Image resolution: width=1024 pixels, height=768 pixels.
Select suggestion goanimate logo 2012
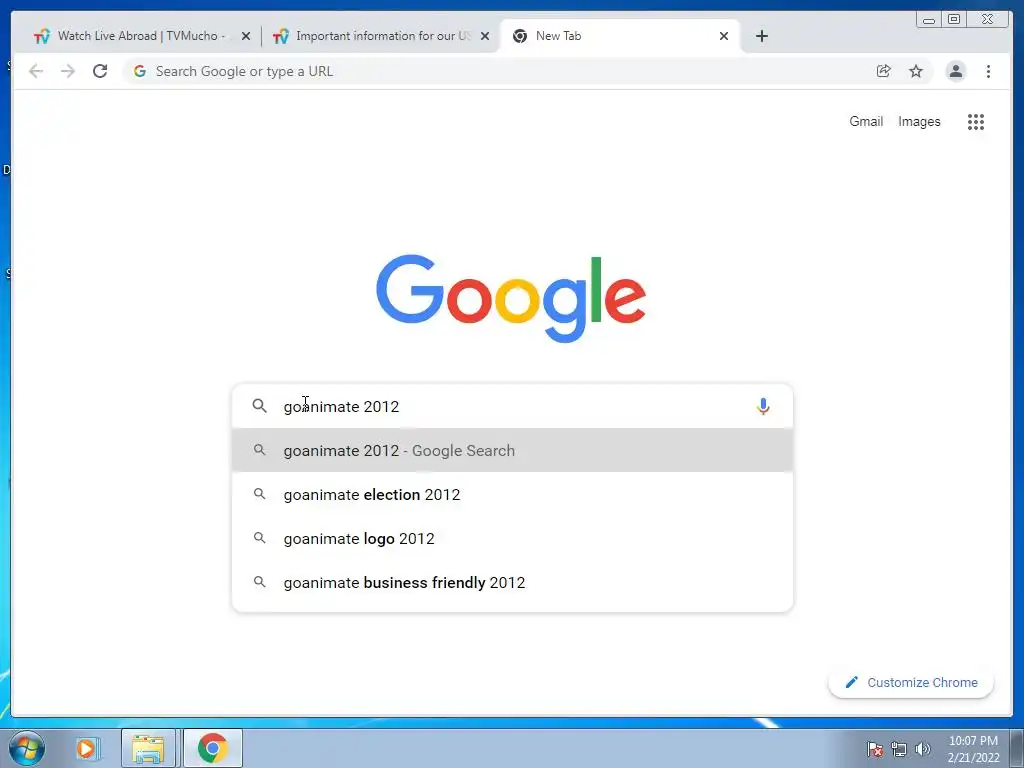click(x=513, y=538)
